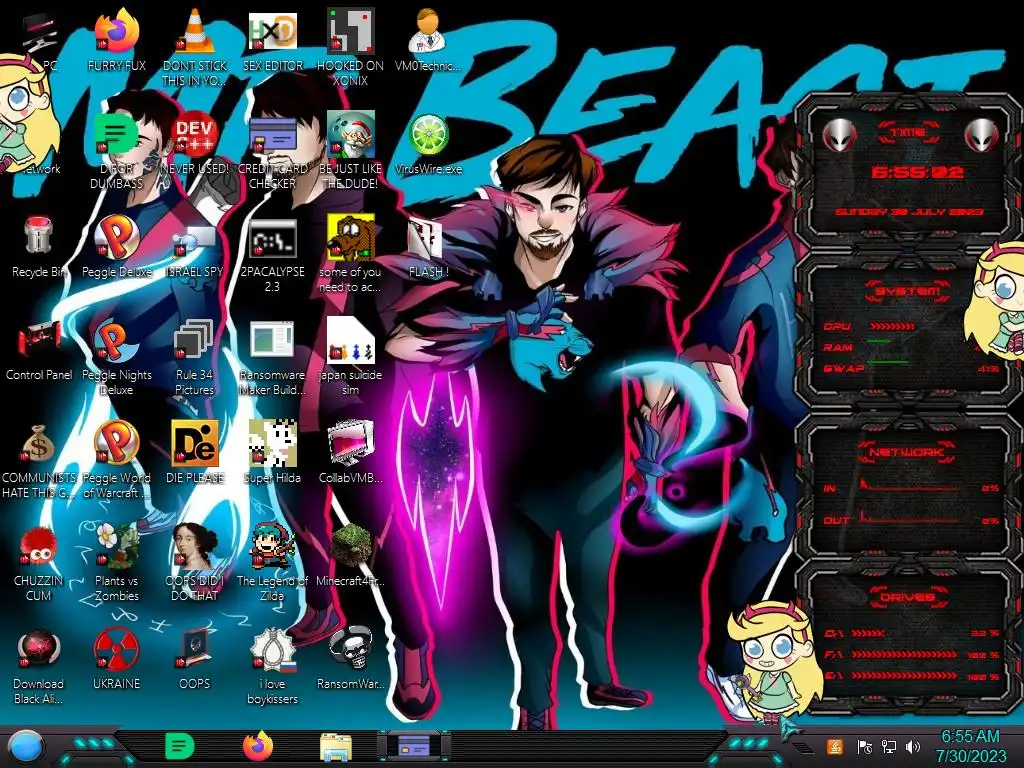Open the taskbar clock showing 6:55 AM

tap(970, 746)
